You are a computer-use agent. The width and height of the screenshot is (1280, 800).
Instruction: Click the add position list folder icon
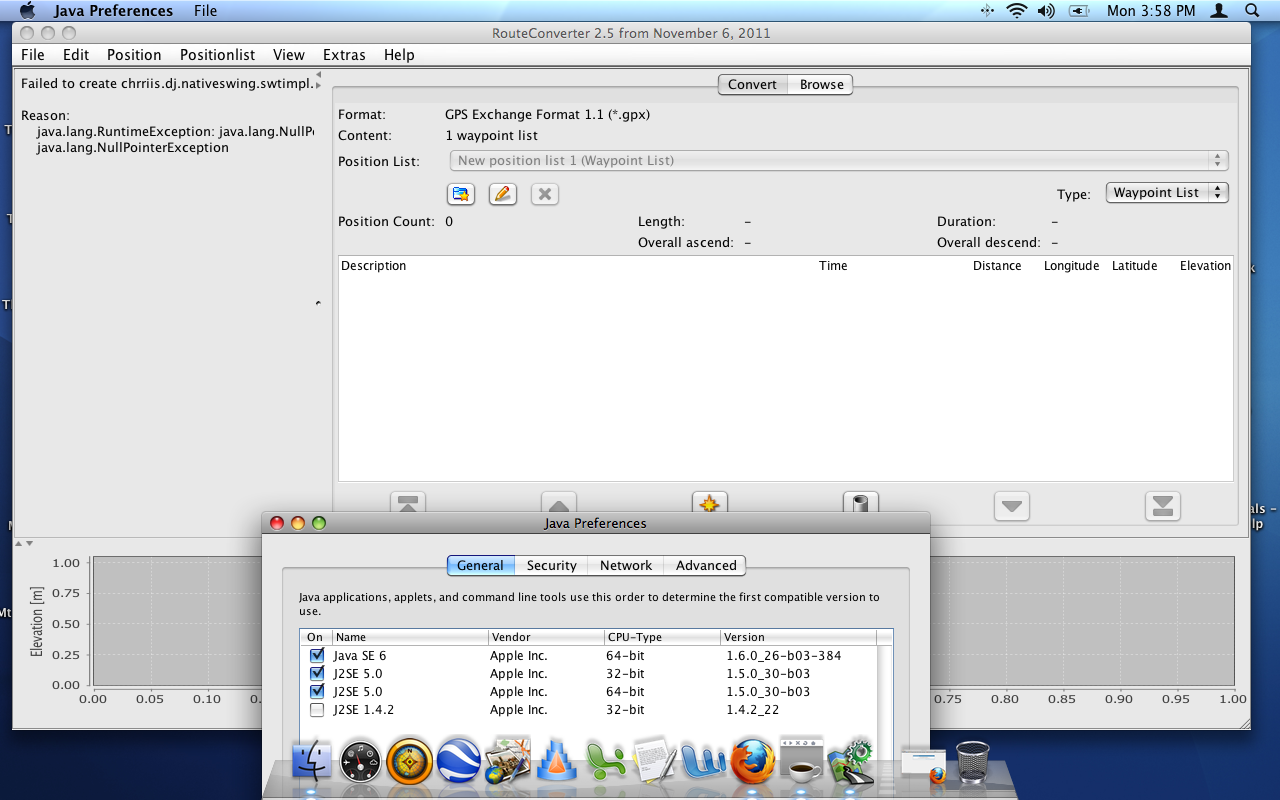[460, 194]
